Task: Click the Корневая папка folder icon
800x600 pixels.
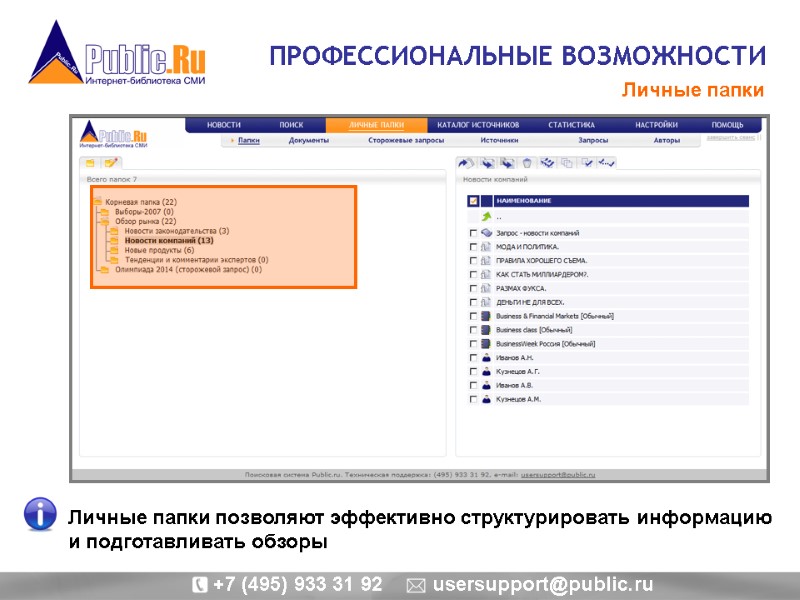Action: pos(98,202)
